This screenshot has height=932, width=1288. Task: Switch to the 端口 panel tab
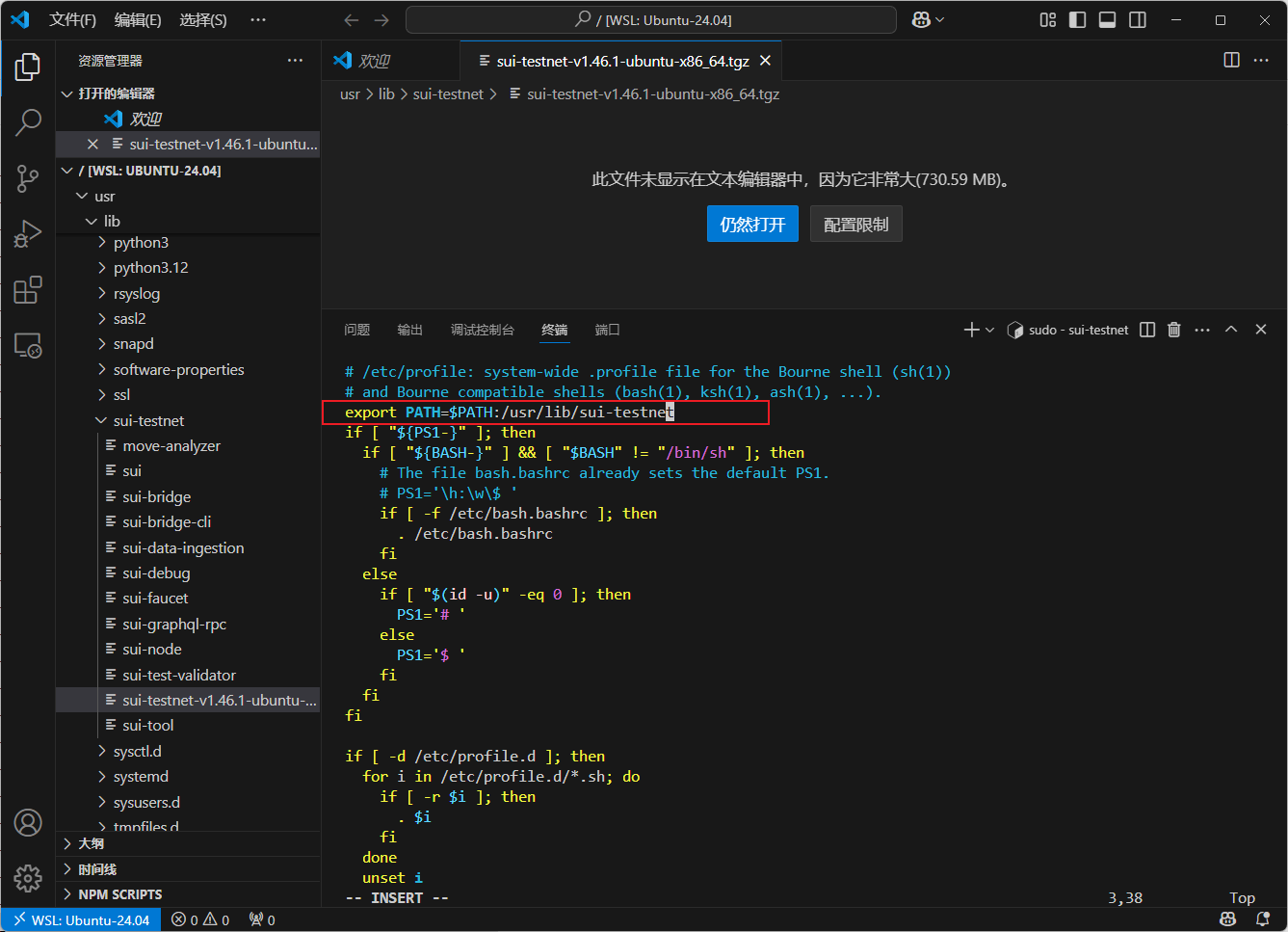click(x=608, y=330)
